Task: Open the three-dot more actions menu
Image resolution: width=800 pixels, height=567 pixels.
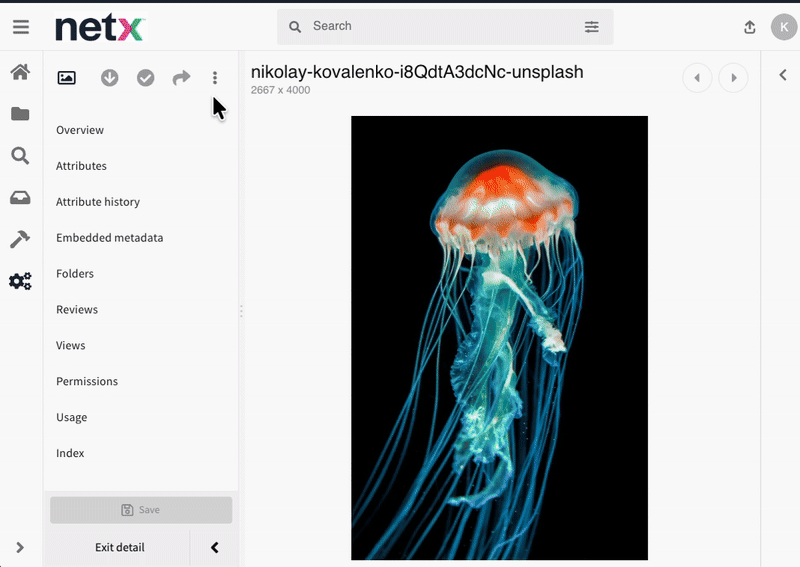Action: pos(215,78)
